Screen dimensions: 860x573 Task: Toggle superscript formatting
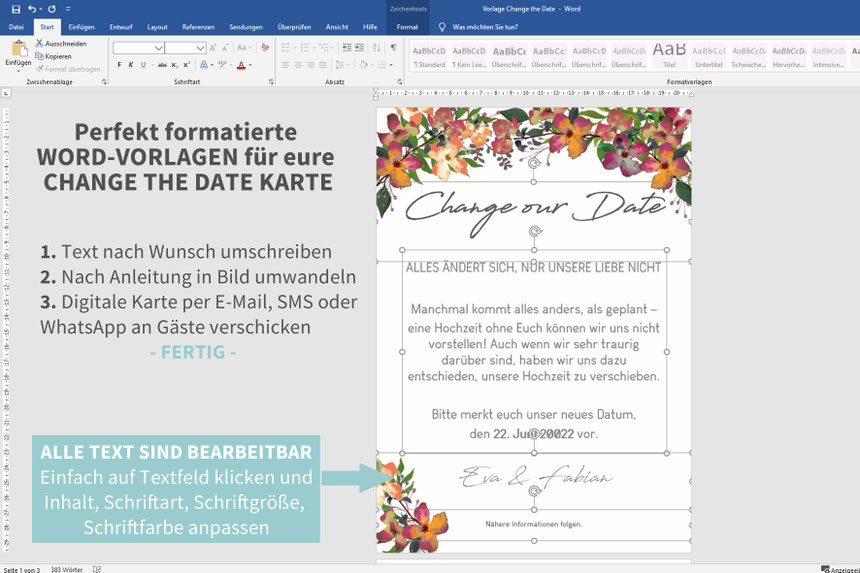click(x=186, y=65)
